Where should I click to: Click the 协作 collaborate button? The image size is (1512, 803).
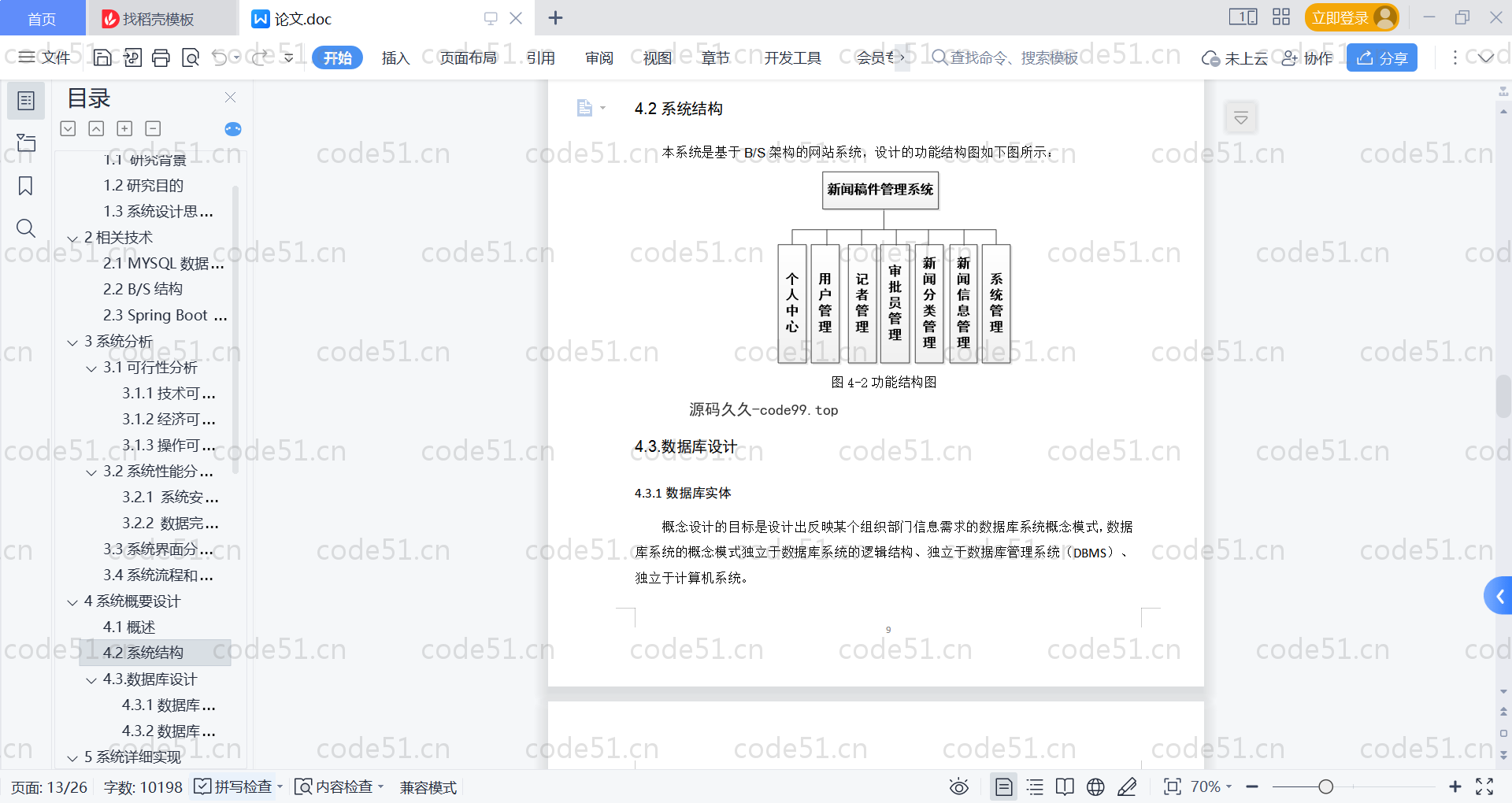(1307, 57)
